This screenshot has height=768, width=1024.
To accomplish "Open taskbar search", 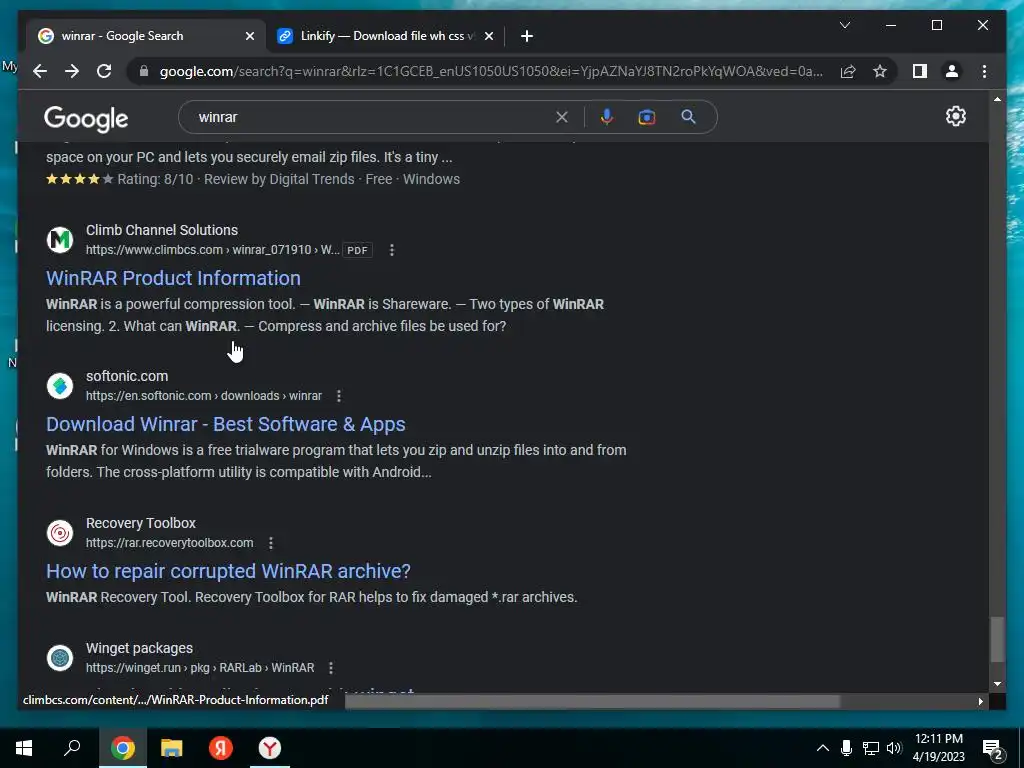I will point(72,748).
